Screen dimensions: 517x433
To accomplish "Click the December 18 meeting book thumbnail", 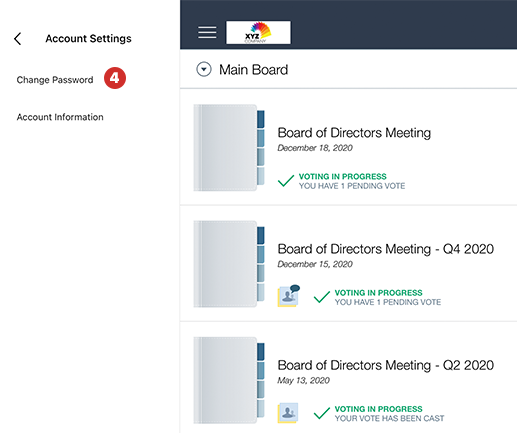I will 229,148.
